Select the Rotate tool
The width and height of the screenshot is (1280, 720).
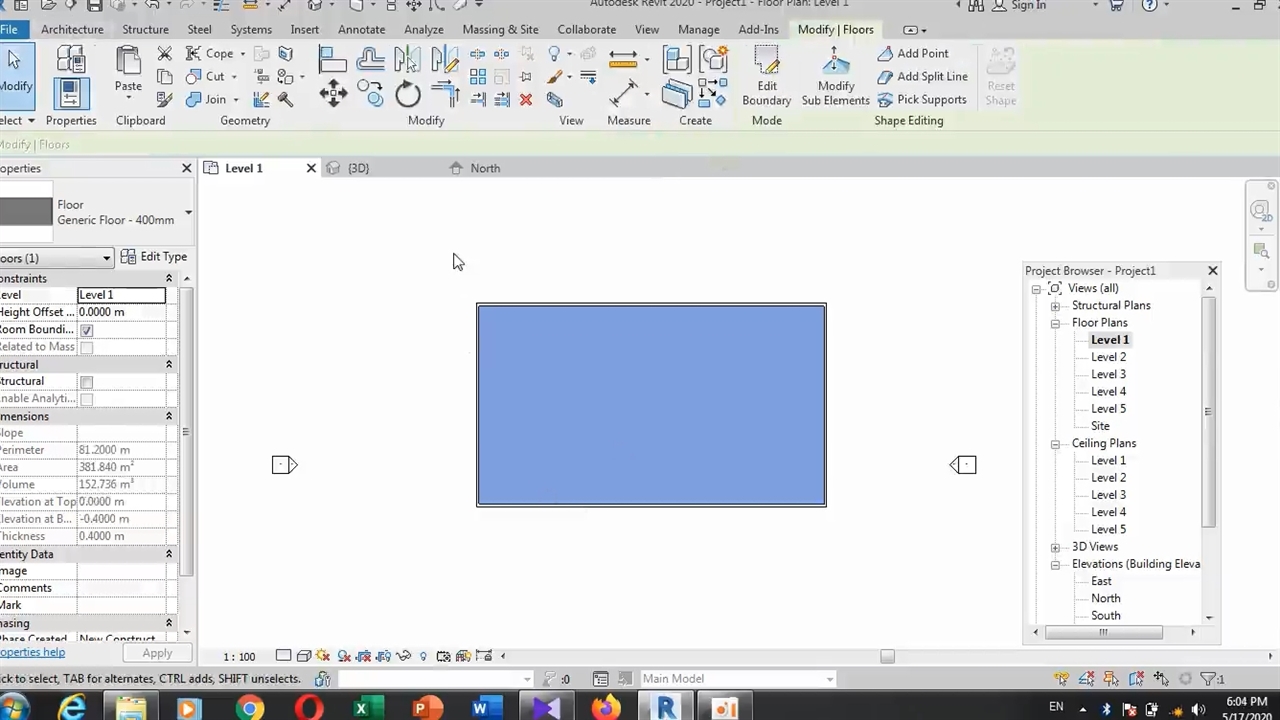407,95
